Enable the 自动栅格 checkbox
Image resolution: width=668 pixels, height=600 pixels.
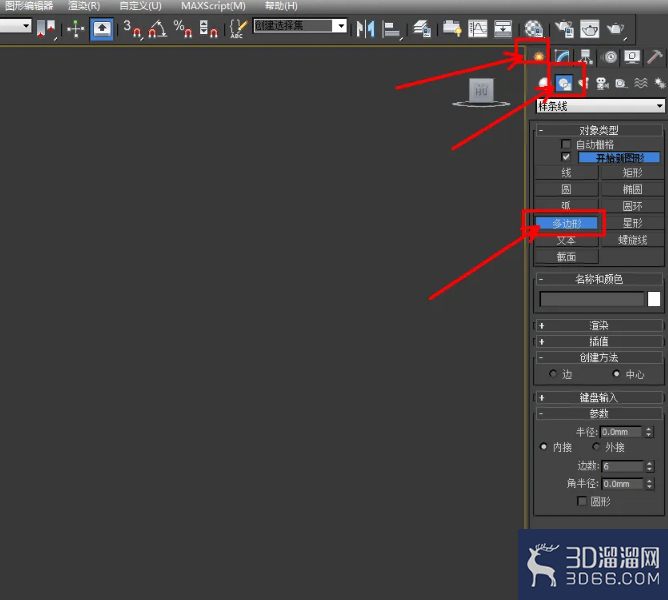pos(566,144)
